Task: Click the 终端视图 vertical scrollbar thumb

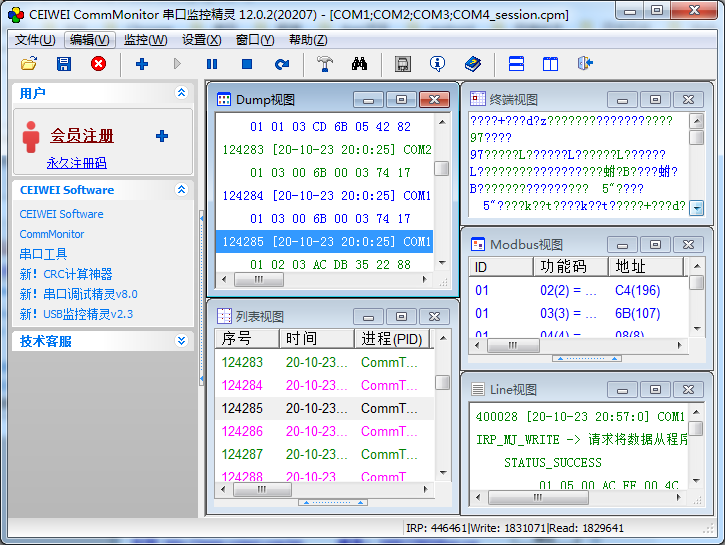Action: point(696,137)
